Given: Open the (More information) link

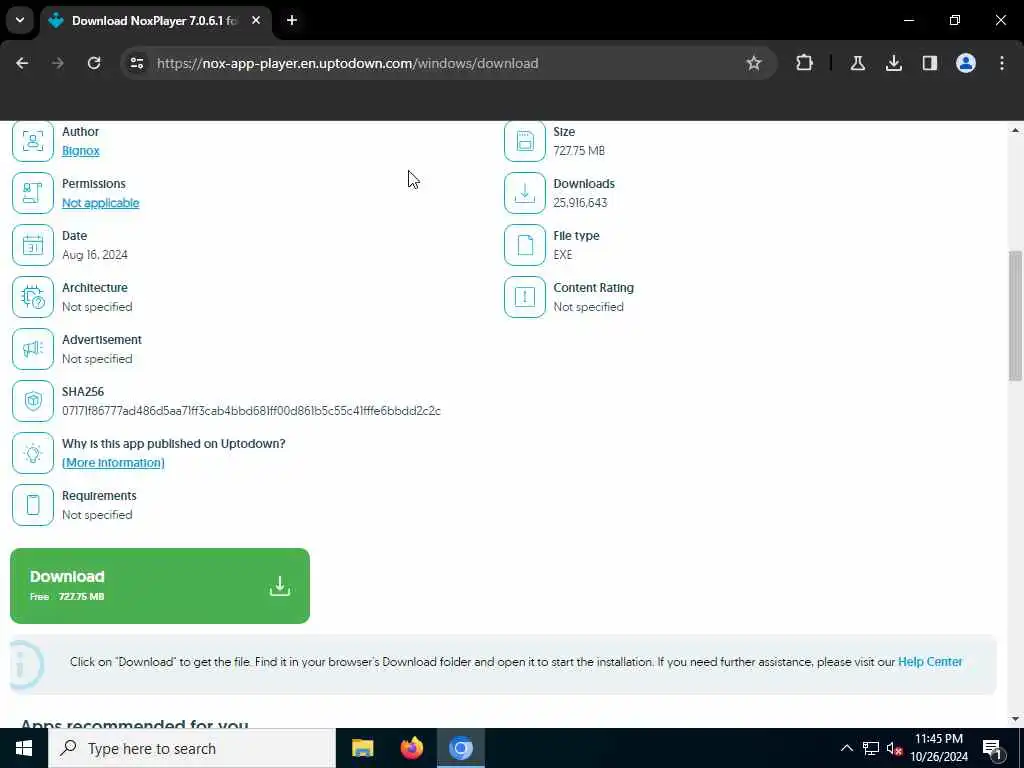Looking at the screenshot, I should pyautogui.click(x=113, y=462).
